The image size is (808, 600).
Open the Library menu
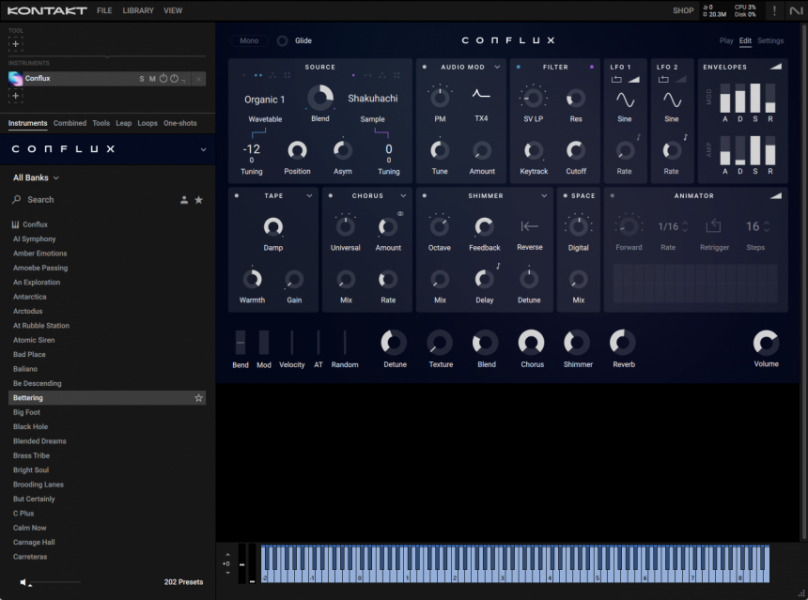(137, 10)
